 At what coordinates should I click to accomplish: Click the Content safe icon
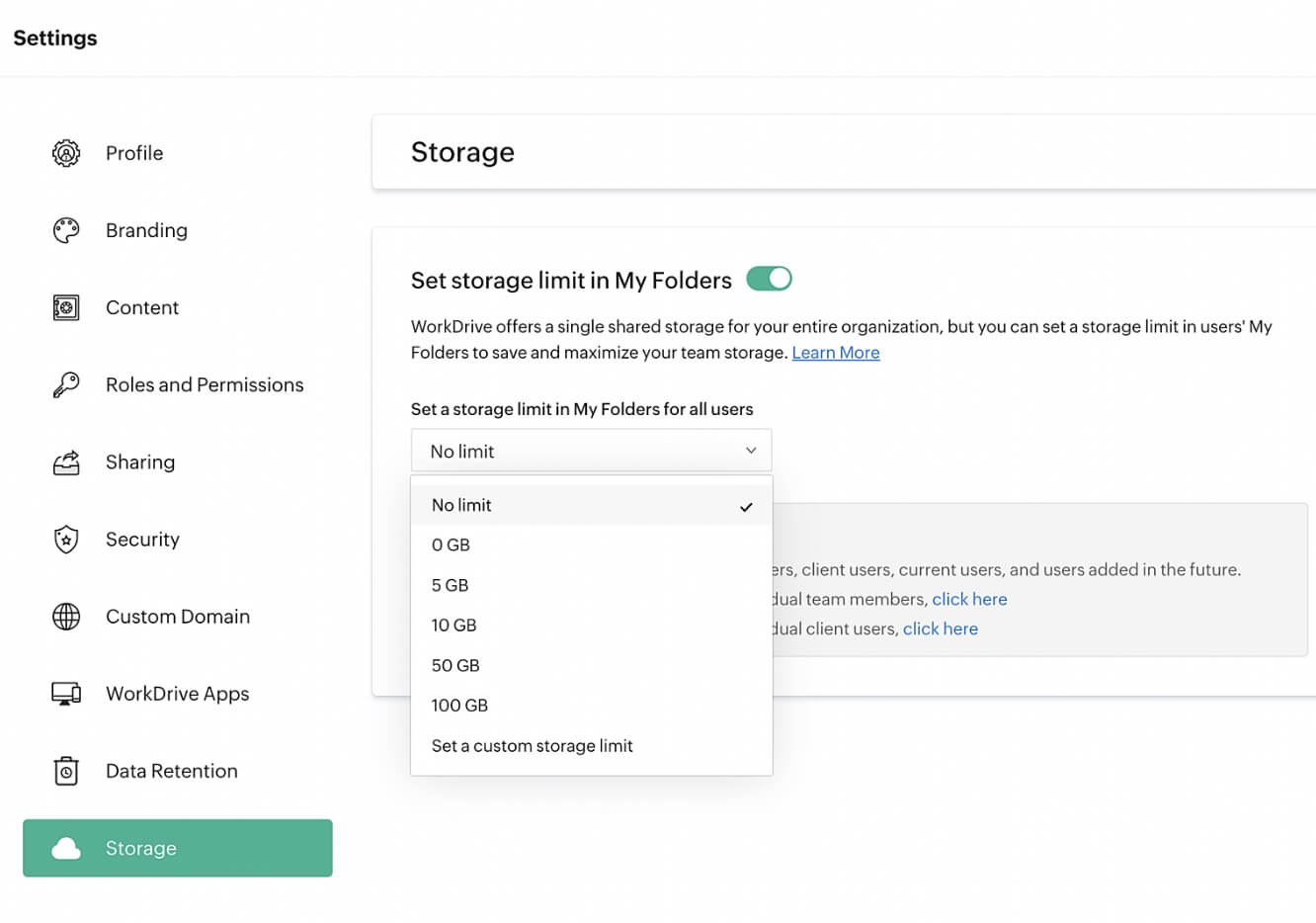point(66,307)
